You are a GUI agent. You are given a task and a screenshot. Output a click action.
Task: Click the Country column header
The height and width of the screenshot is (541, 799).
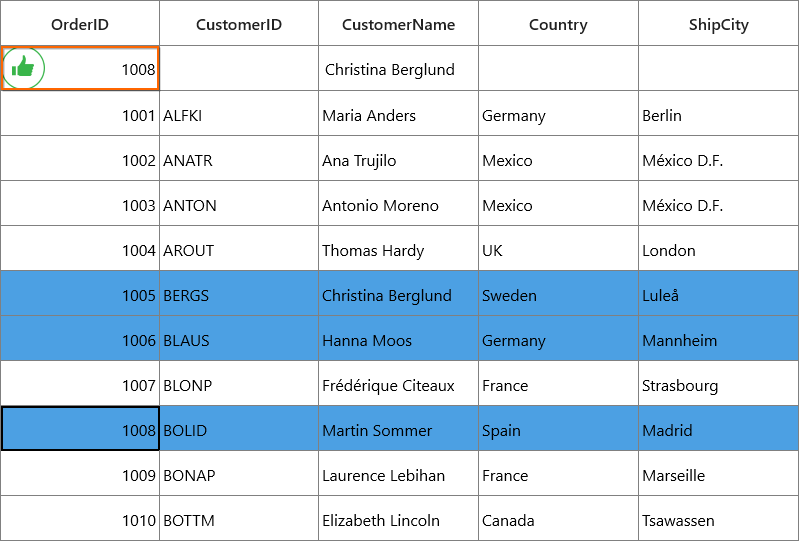tap(558, 23)
